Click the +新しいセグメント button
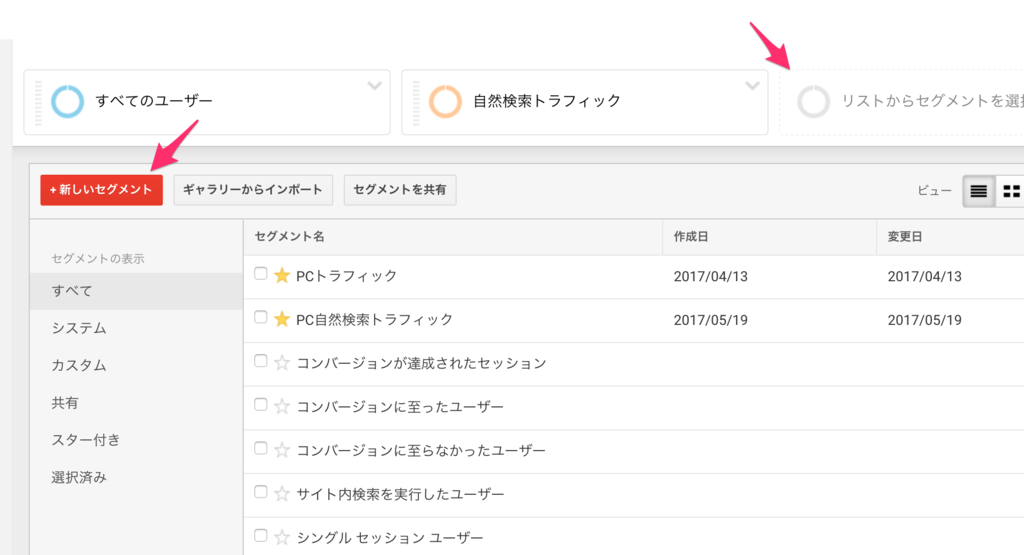The image size is (1024, 555). pos(101,190)
